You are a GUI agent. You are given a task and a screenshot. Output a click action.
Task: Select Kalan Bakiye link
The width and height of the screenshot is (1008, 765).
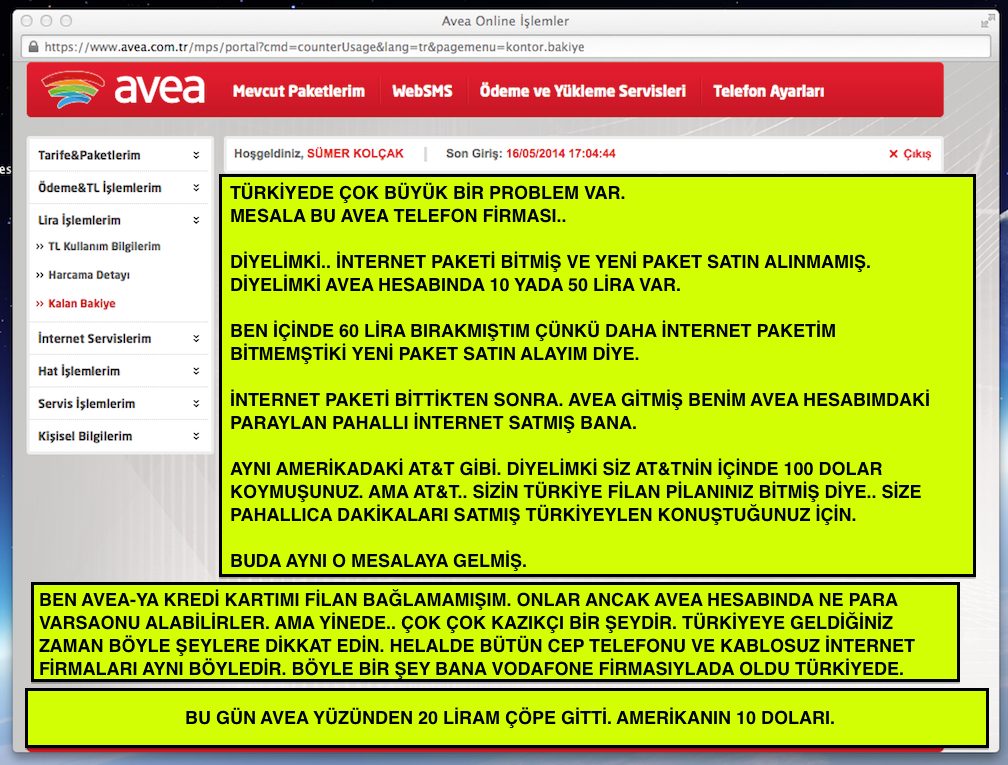coord(82,303)
